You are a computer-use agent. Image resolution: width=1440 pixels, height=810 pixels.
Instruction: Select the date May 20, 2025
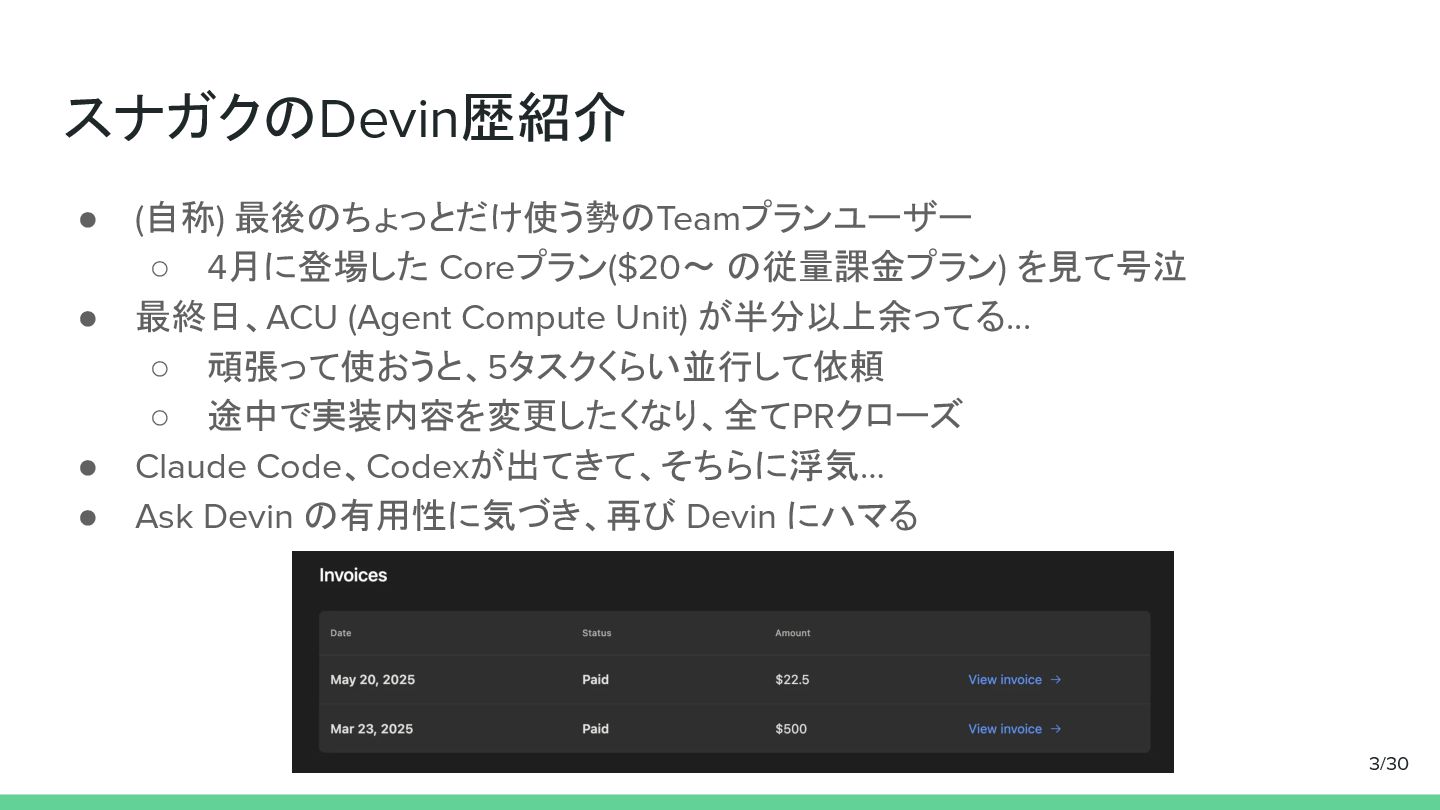372,680
